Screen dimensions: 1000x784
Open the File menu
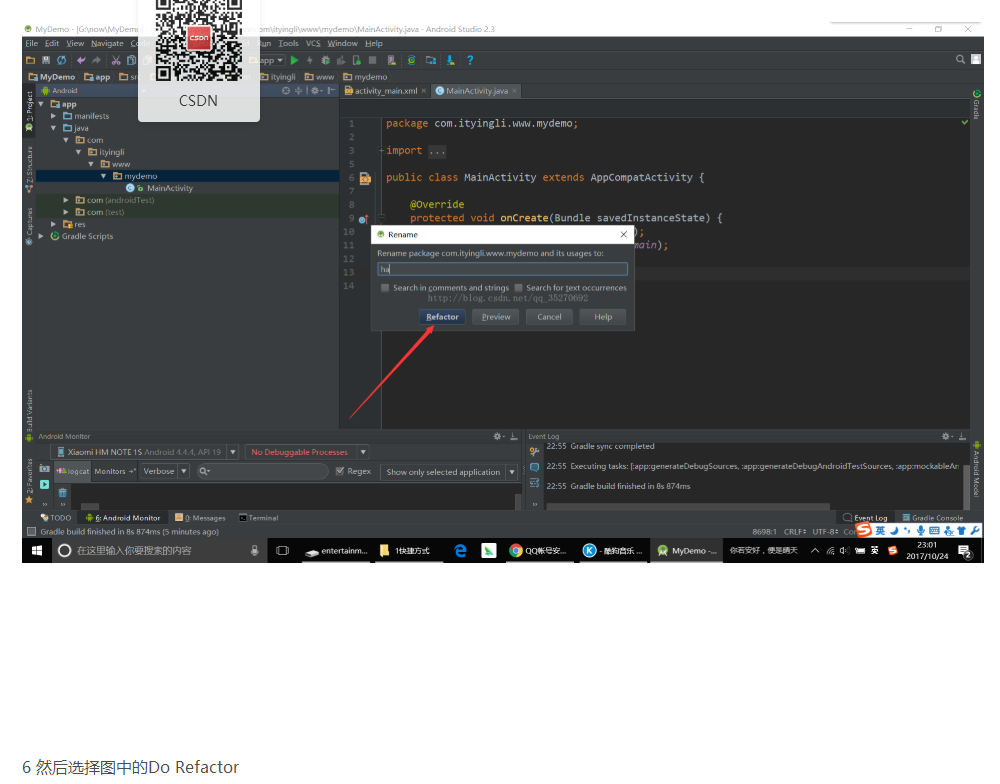coord(31,43)
